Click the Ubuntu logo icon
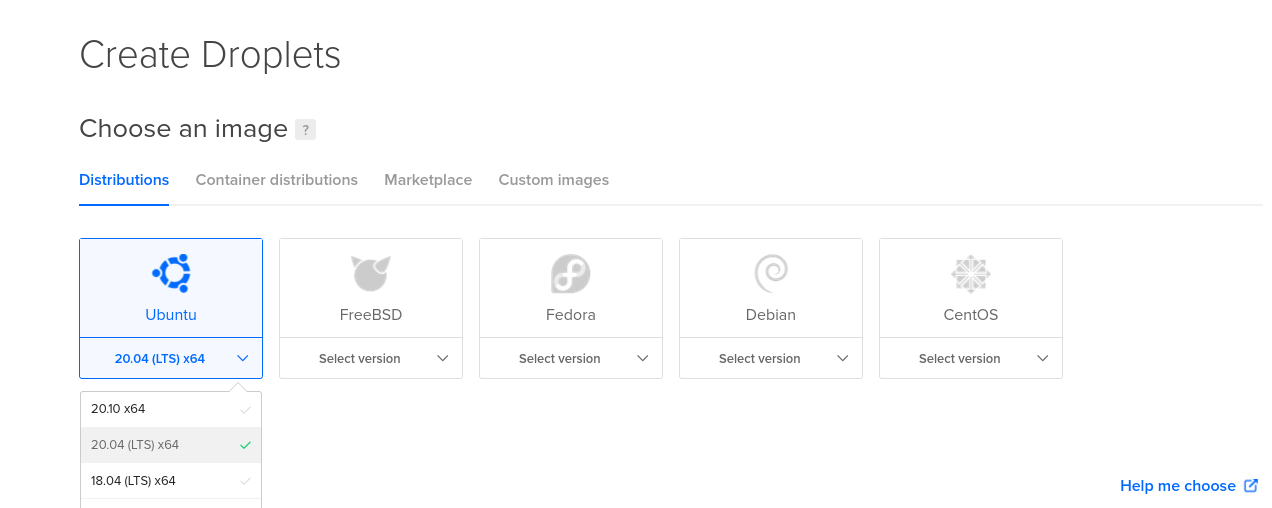This screenshot has width=1272, height=508. 171,273
